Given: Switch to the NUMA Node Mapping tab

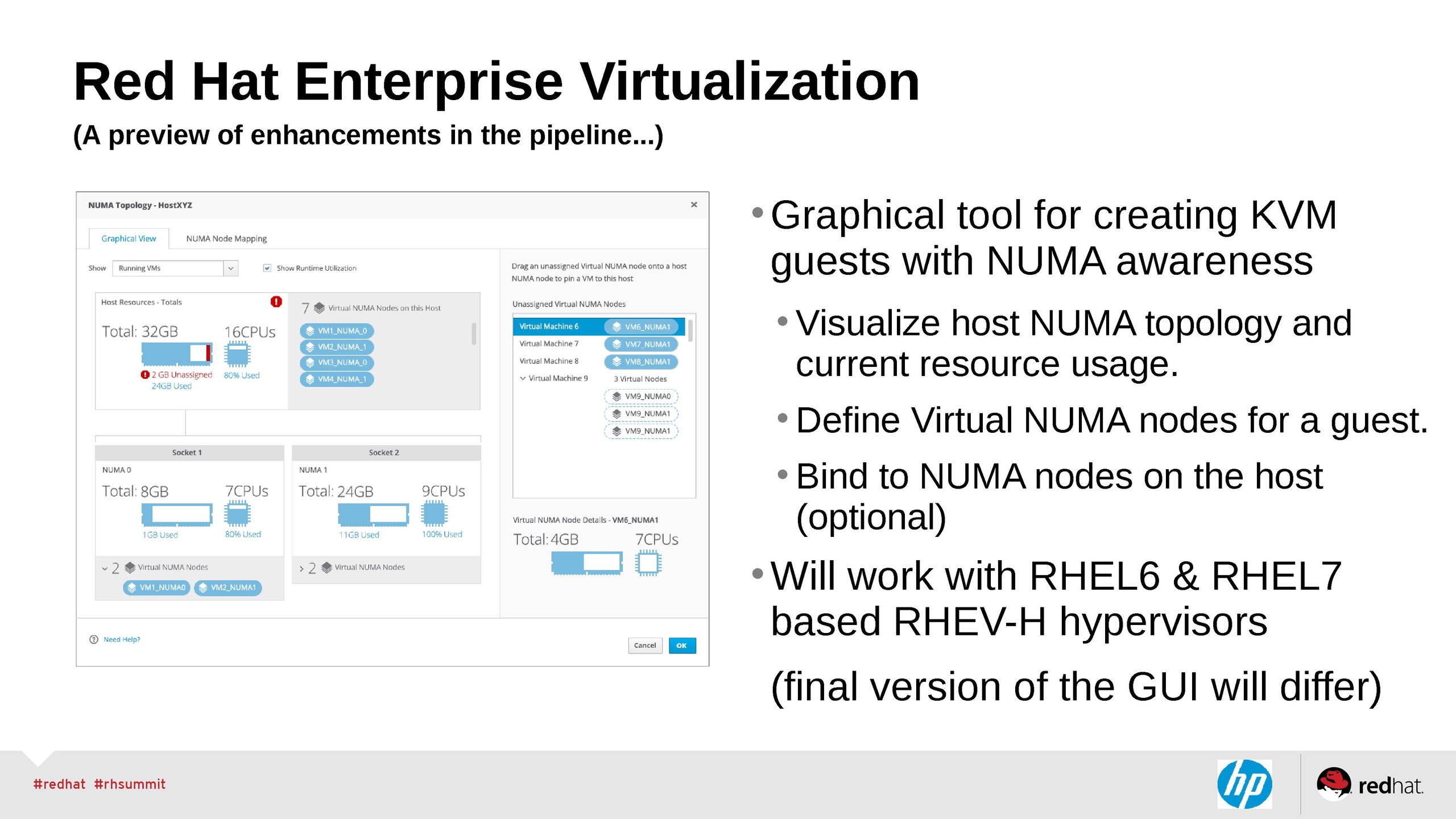Looking at the screenshot, I should [226, 238].
